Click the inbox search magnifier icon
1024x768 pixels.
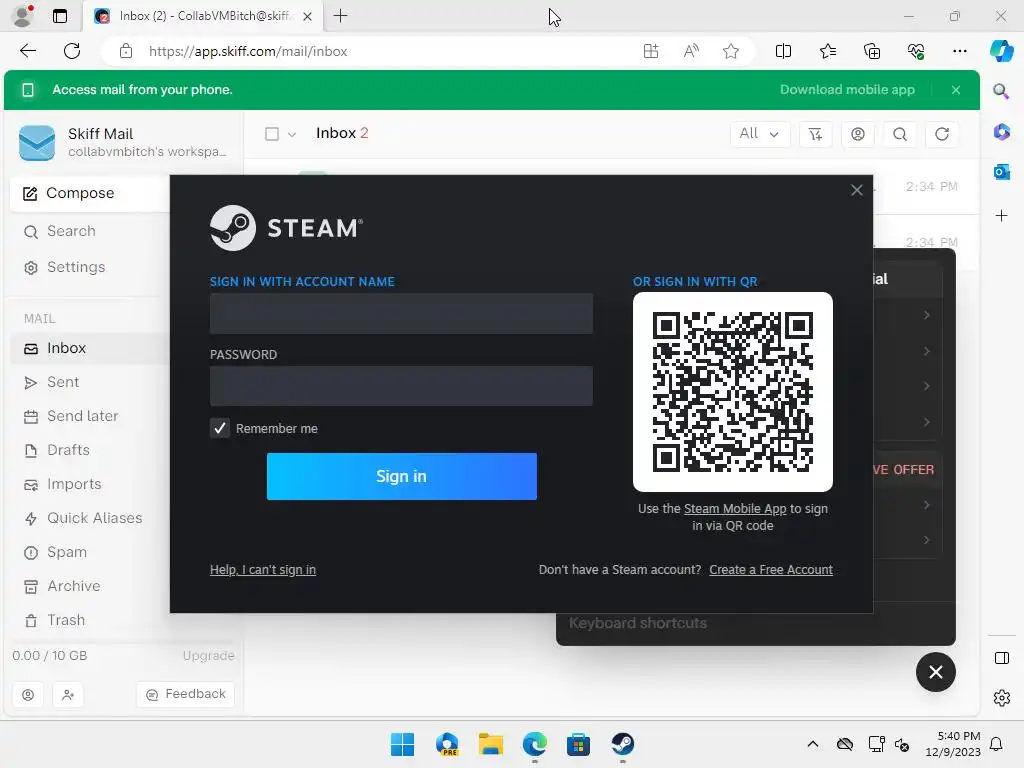(900, 134)
